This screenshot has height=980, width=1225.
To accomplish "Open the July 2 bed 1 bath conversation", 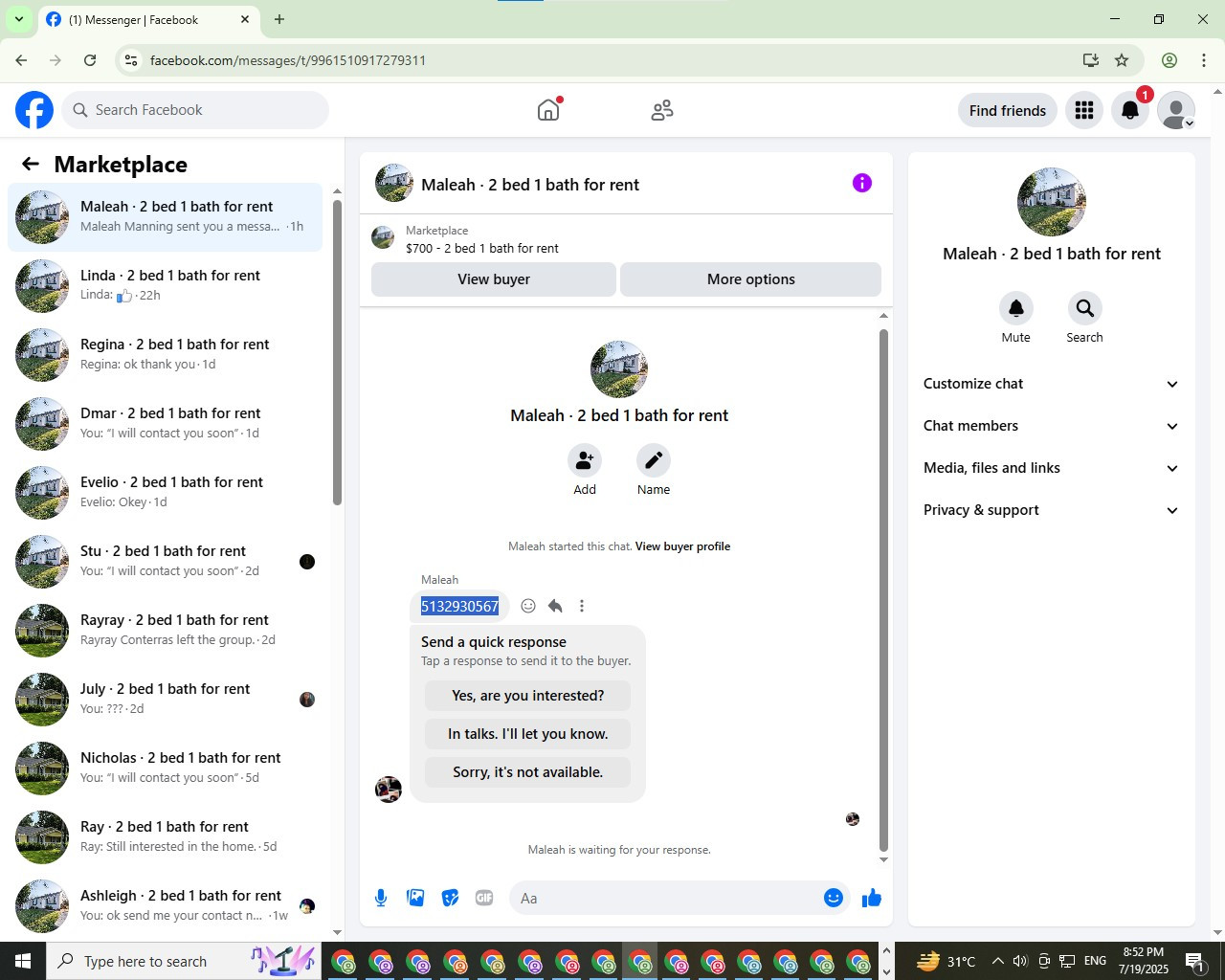I will click(165, 700).
